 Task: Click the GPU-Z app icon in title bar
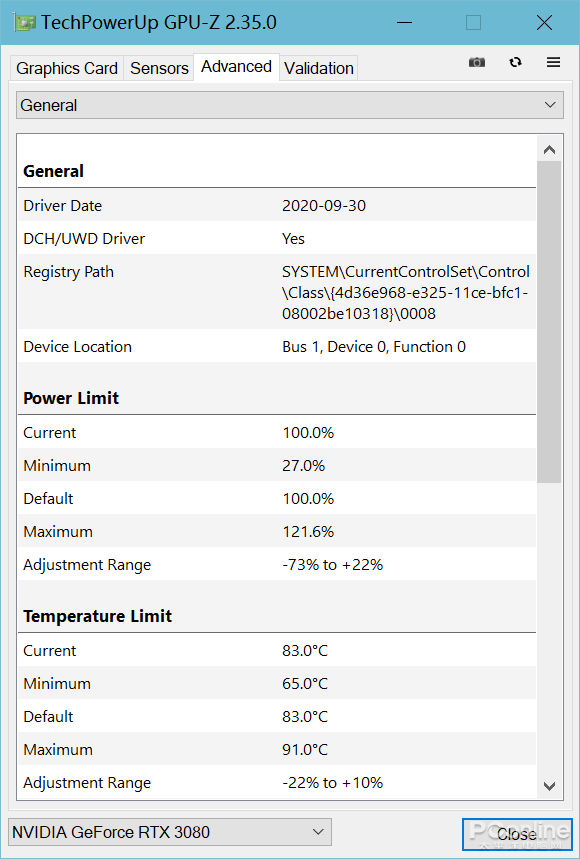pyautogui.click(x=26, y=23)
